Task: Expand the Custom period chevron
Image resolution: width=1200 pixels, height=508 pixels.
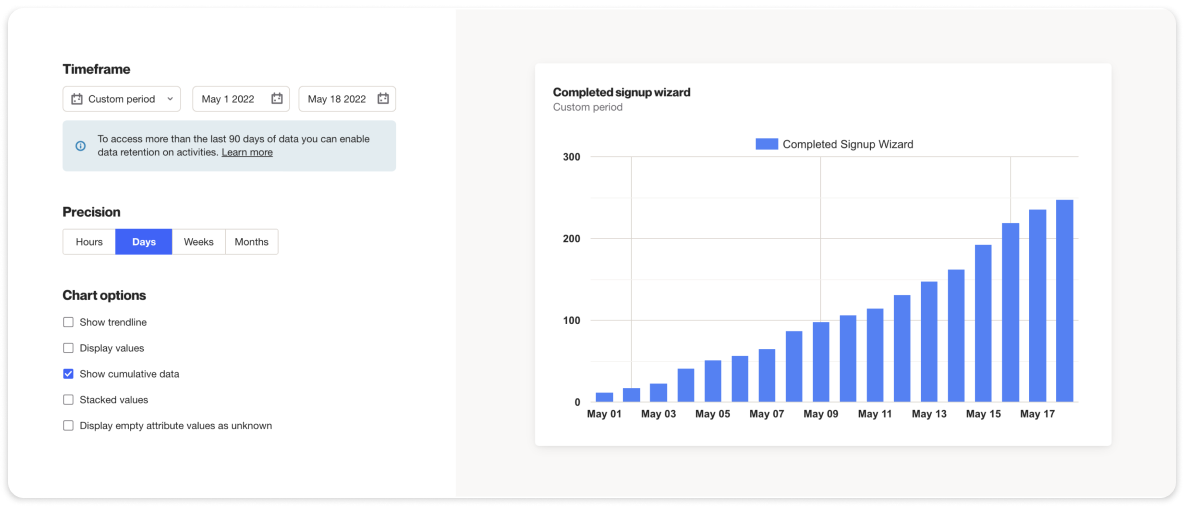Action: [x=170, y=99]
